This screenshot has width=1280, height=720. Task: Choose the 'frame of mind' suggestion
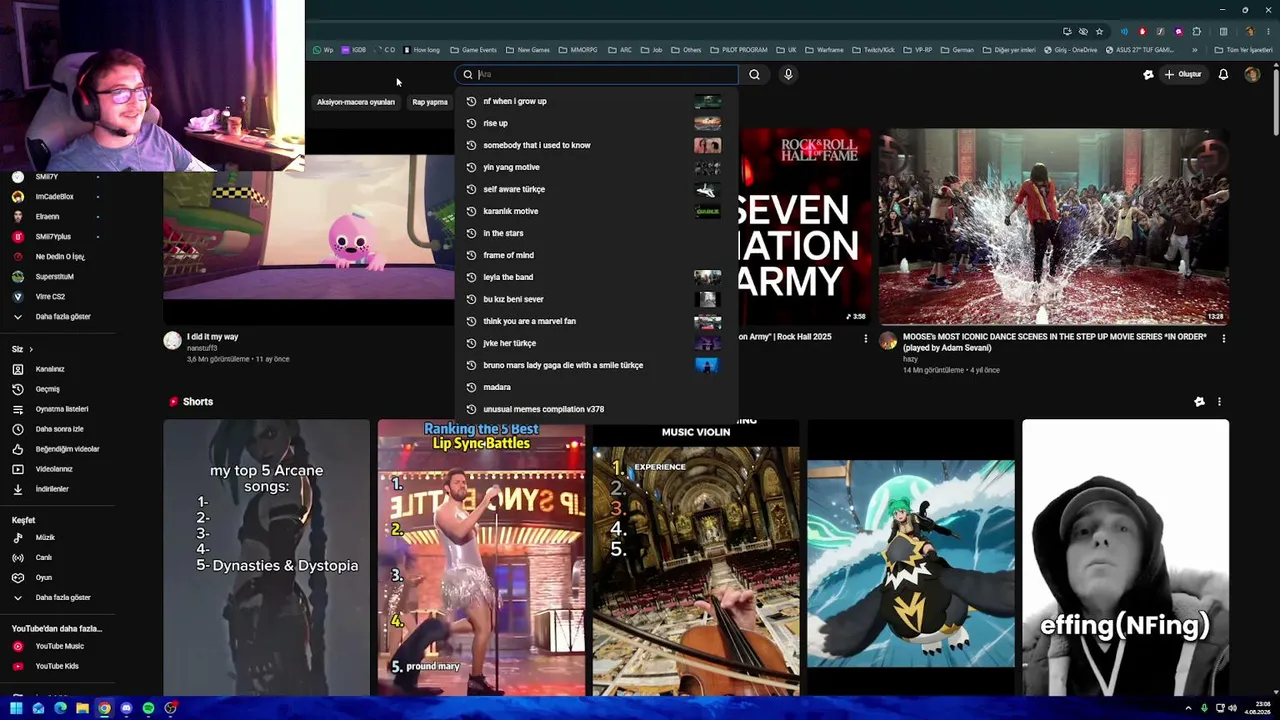click(x=596, y=255)
